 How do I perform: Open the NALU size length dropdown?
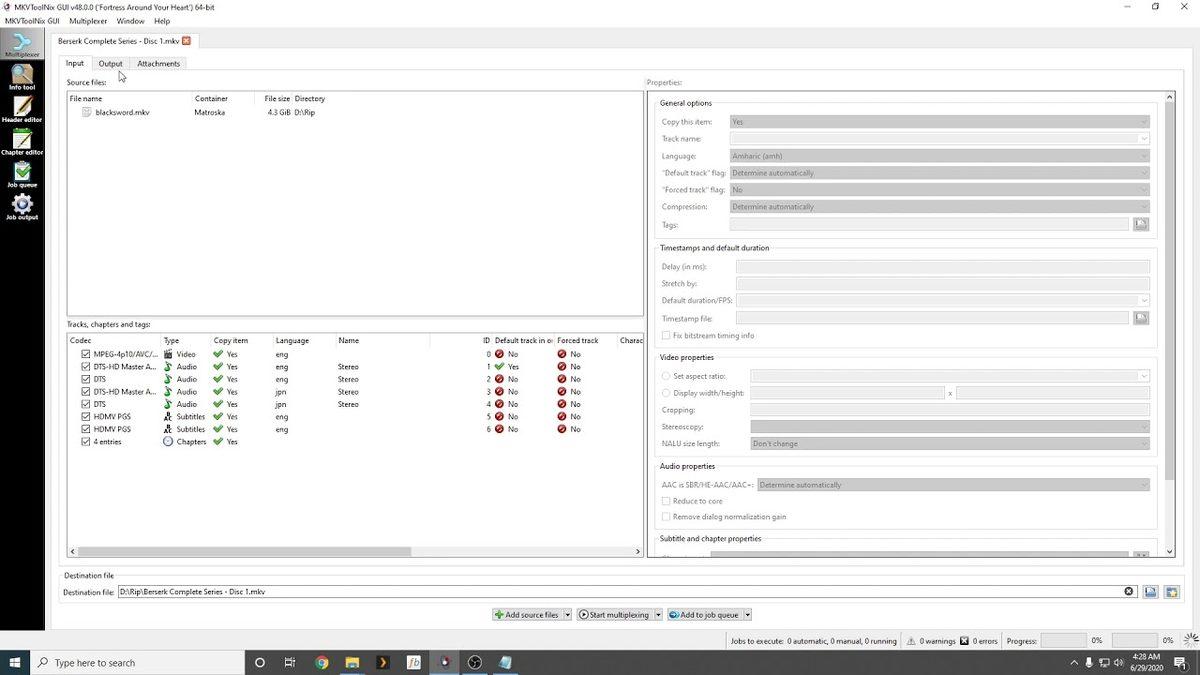point(1143,443)
